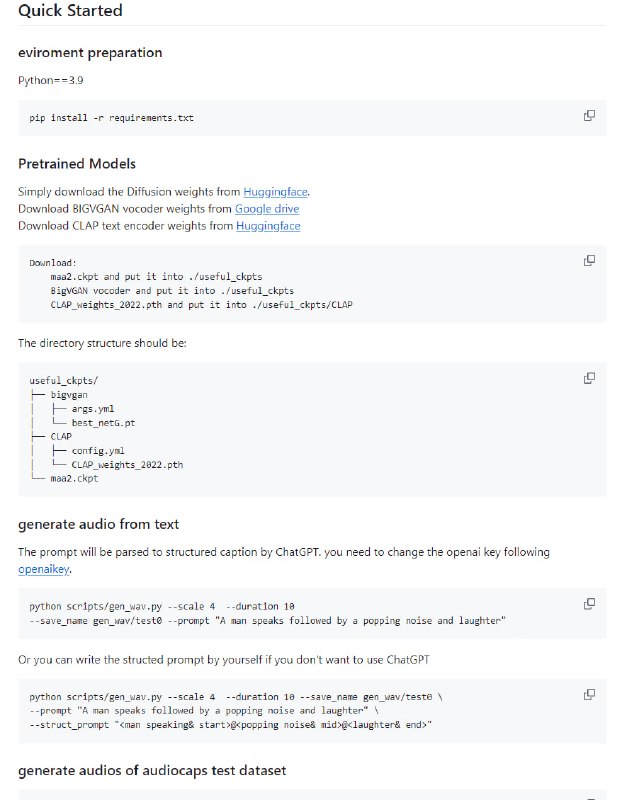Click the pip install -r requirements.txt text
The height and width of the screenshot is (800, 627).
coord(111,118)
